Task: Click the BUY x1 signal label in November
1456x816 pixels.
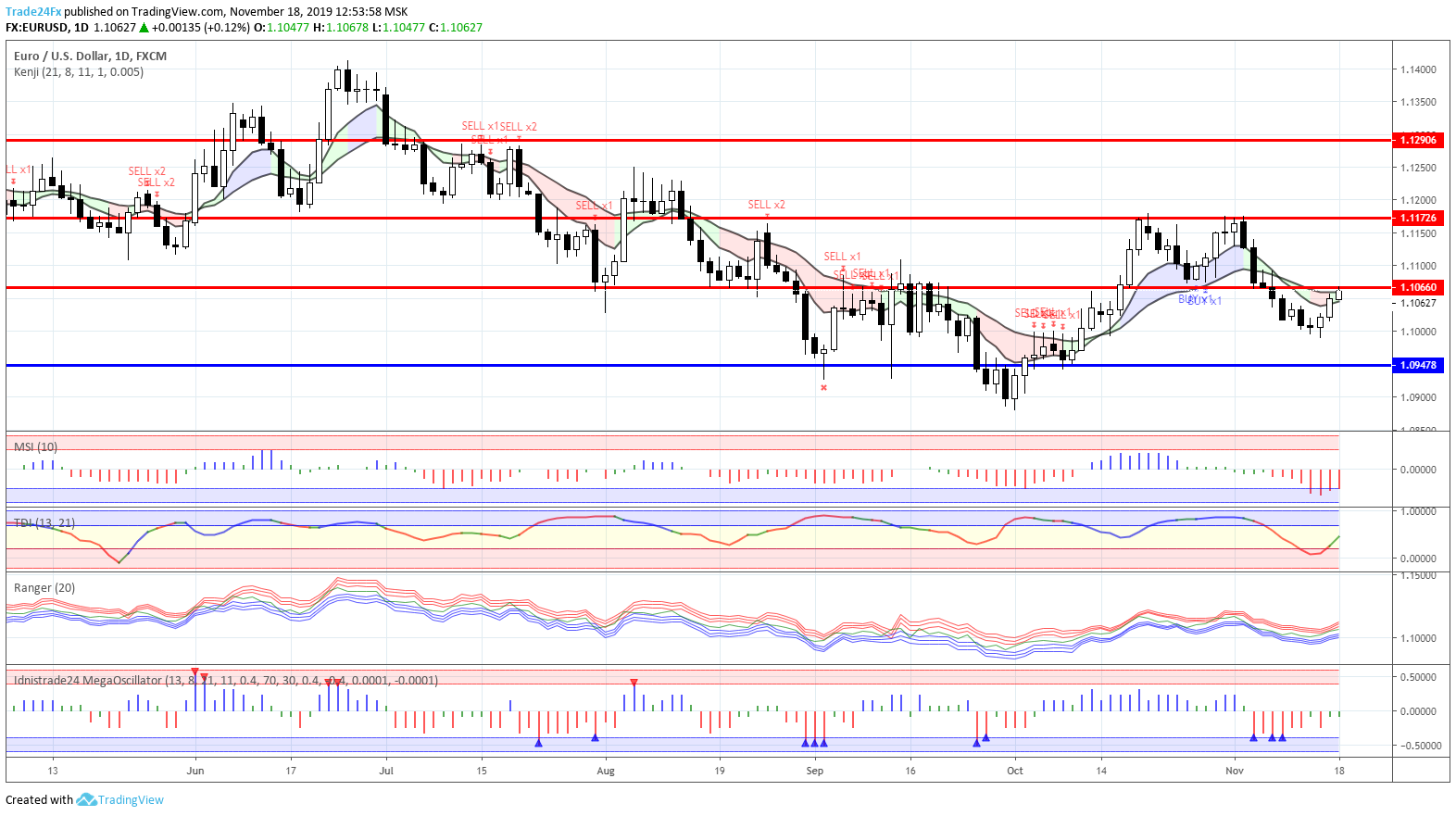Action: [x=1204, y=301]
